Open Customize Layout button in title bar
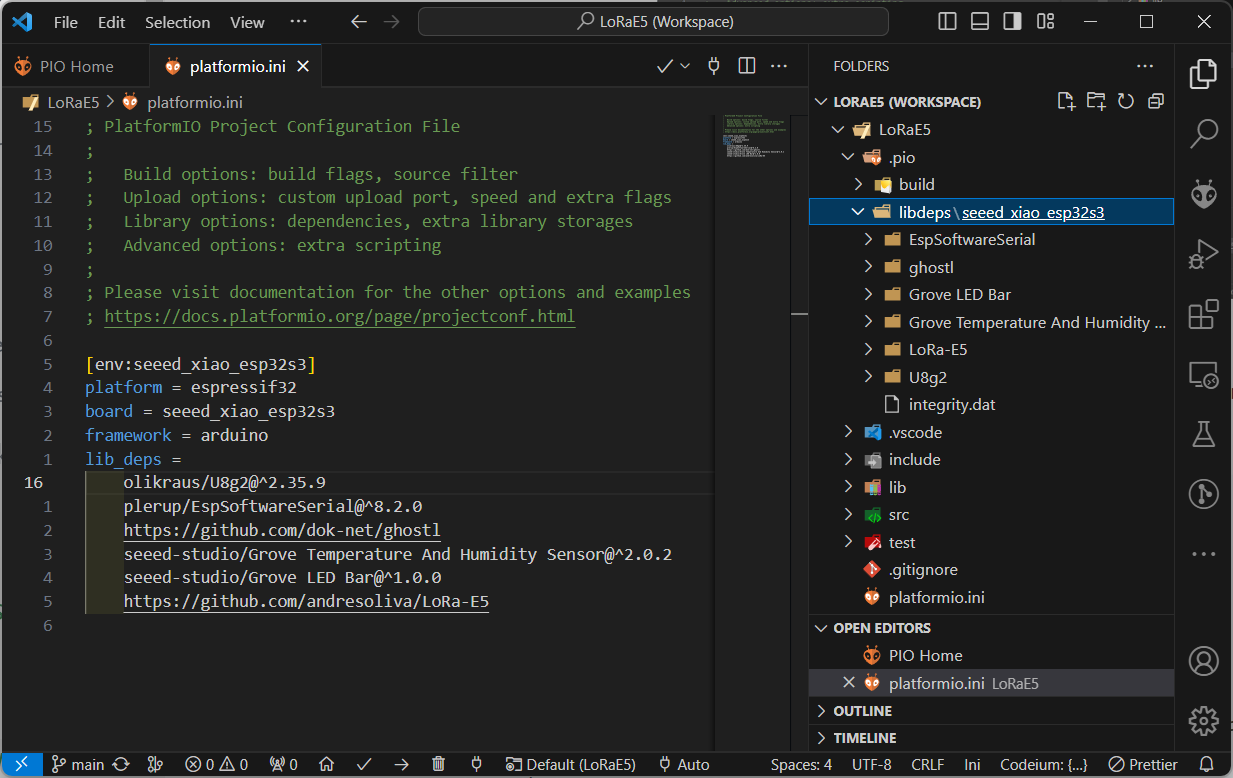Screen dimensions: 1233x778 point(1046,21)
